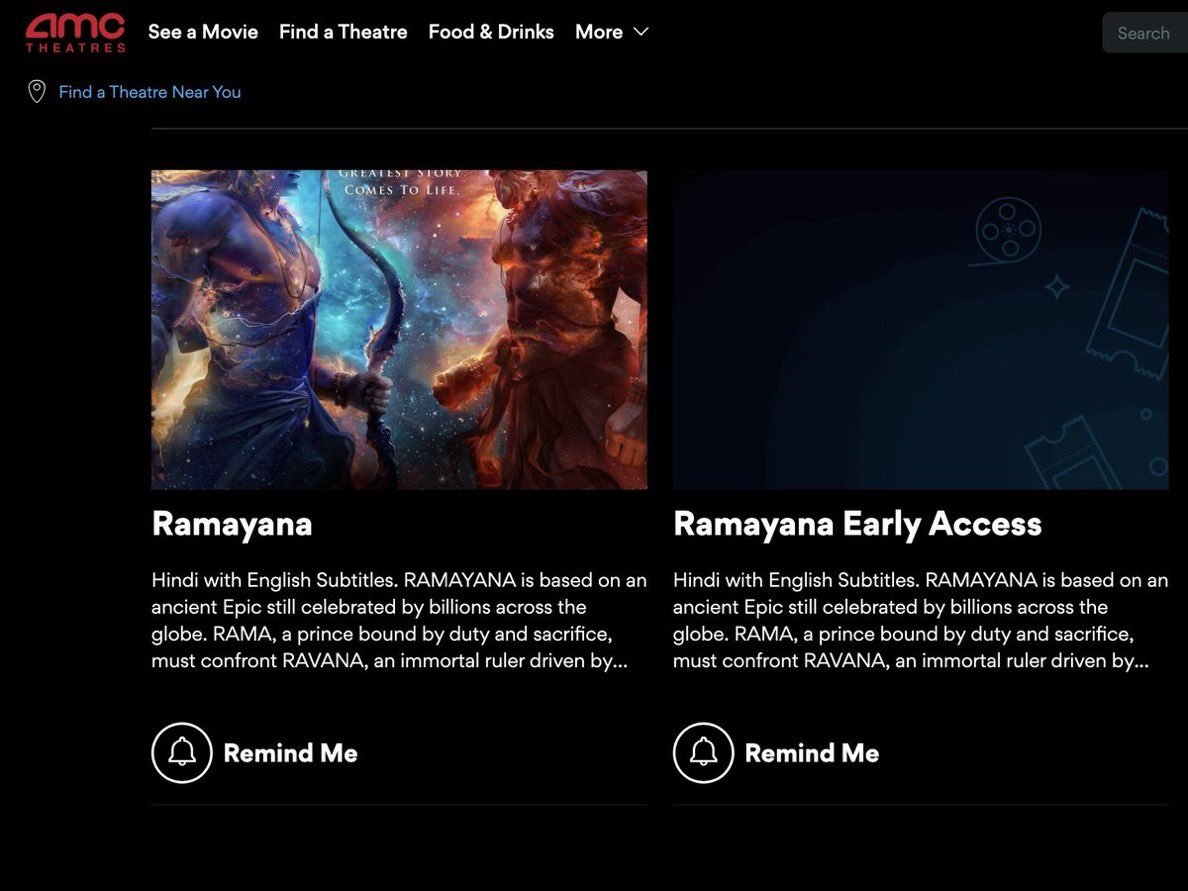Open the Ramayana movie poster

click(399, 330)
